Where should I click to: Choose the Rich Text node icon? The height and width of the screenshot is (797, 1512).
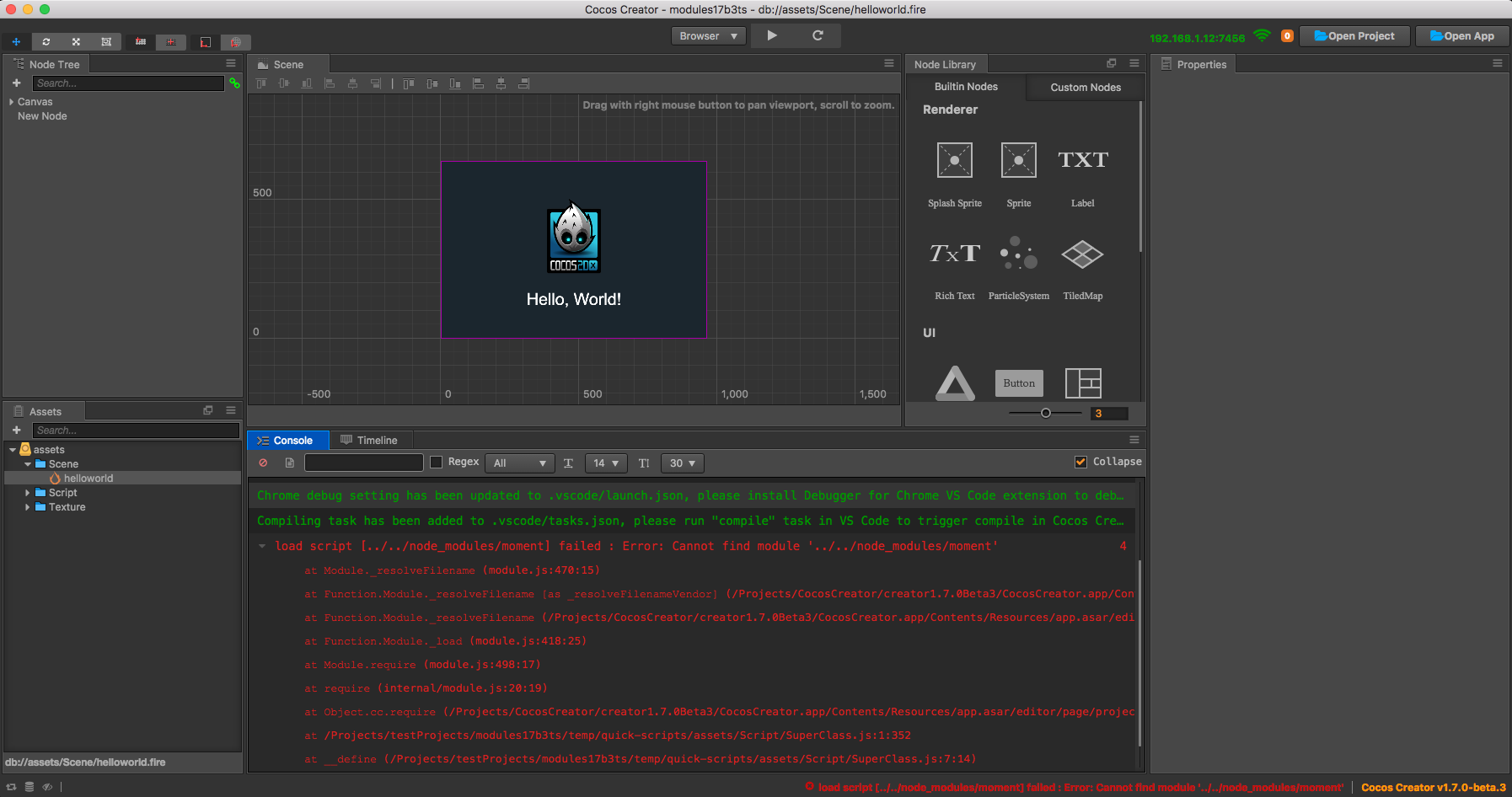[955, 254]
